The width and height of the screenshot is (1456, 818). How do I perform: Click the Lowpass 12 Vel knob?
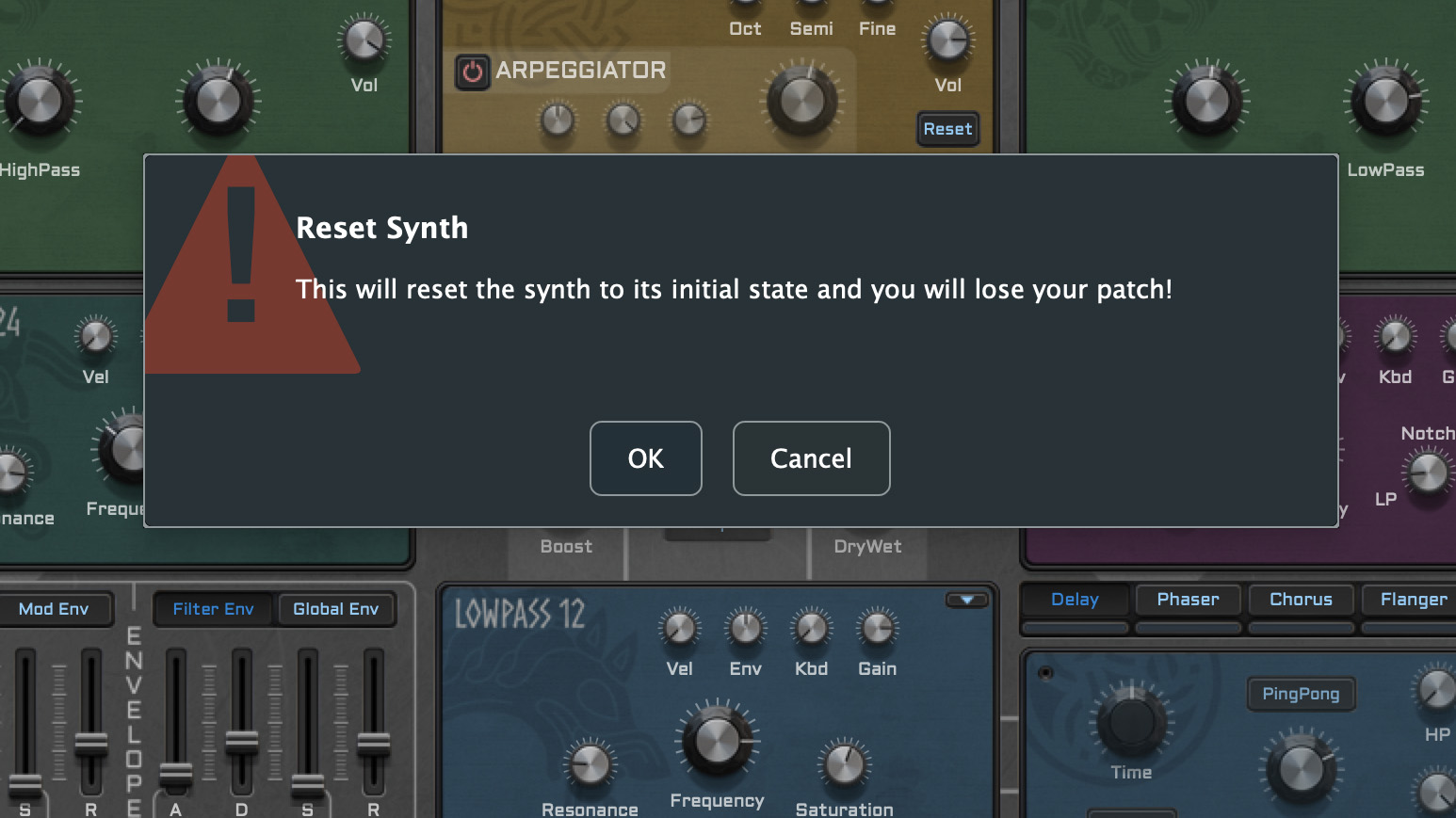[x=680, y=628]
